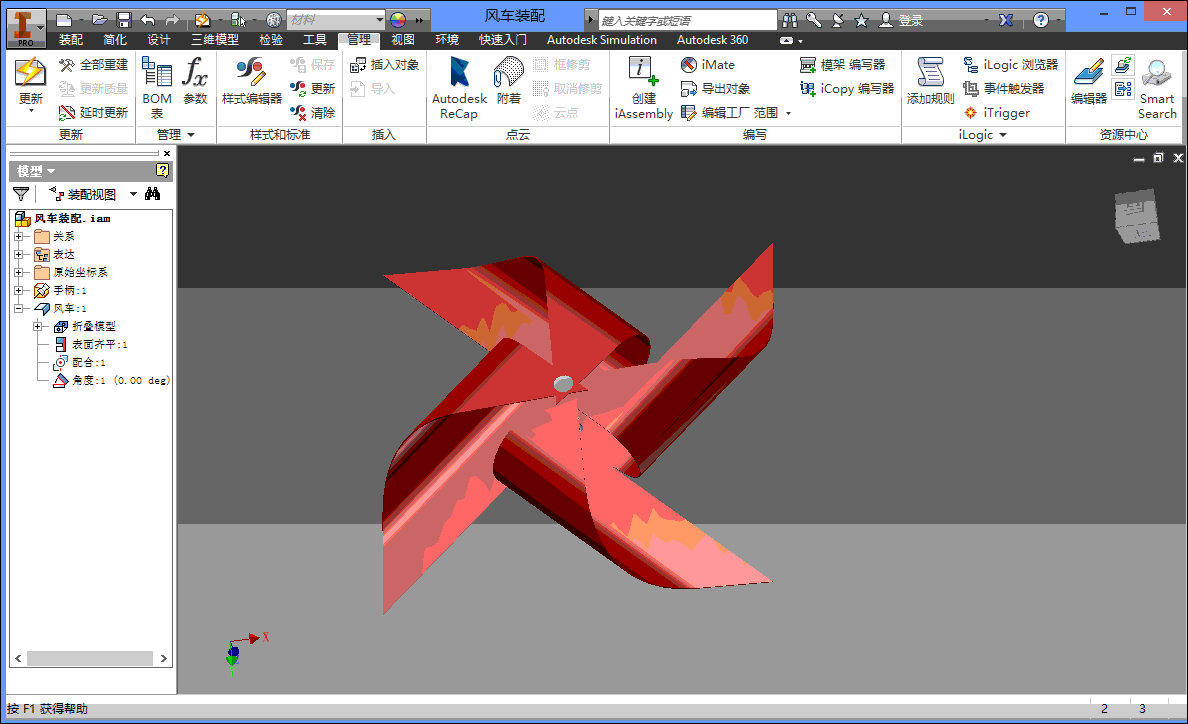The width and height of the screenshot is (1188, 724).
Task: Open model browser help question button
Action: tap(162, 170)
